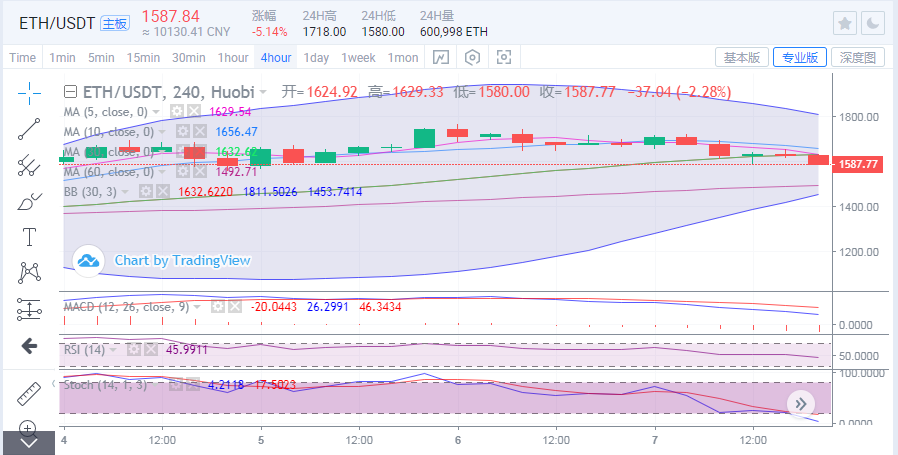Select the Time interval tab
Viewport: 898px width, 455px height.
(22, 57)
